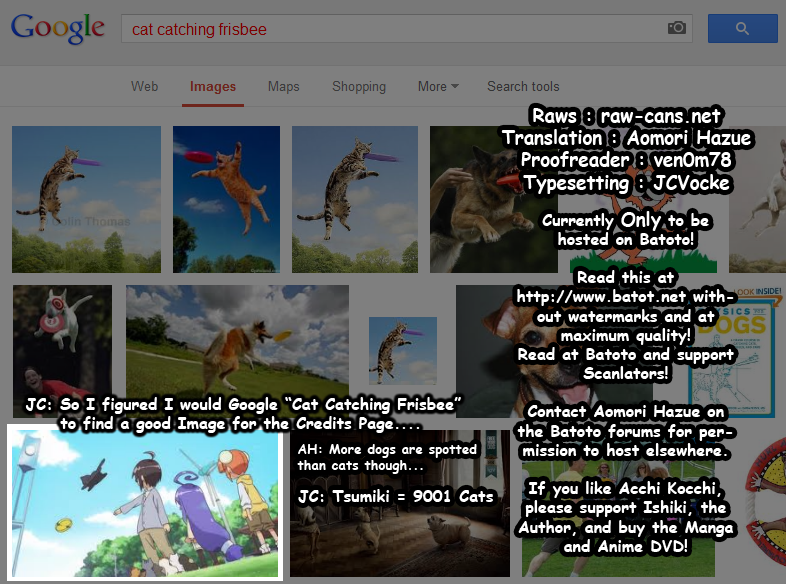
Task: Expand the More dropdown menu
Action: (438, 87)
